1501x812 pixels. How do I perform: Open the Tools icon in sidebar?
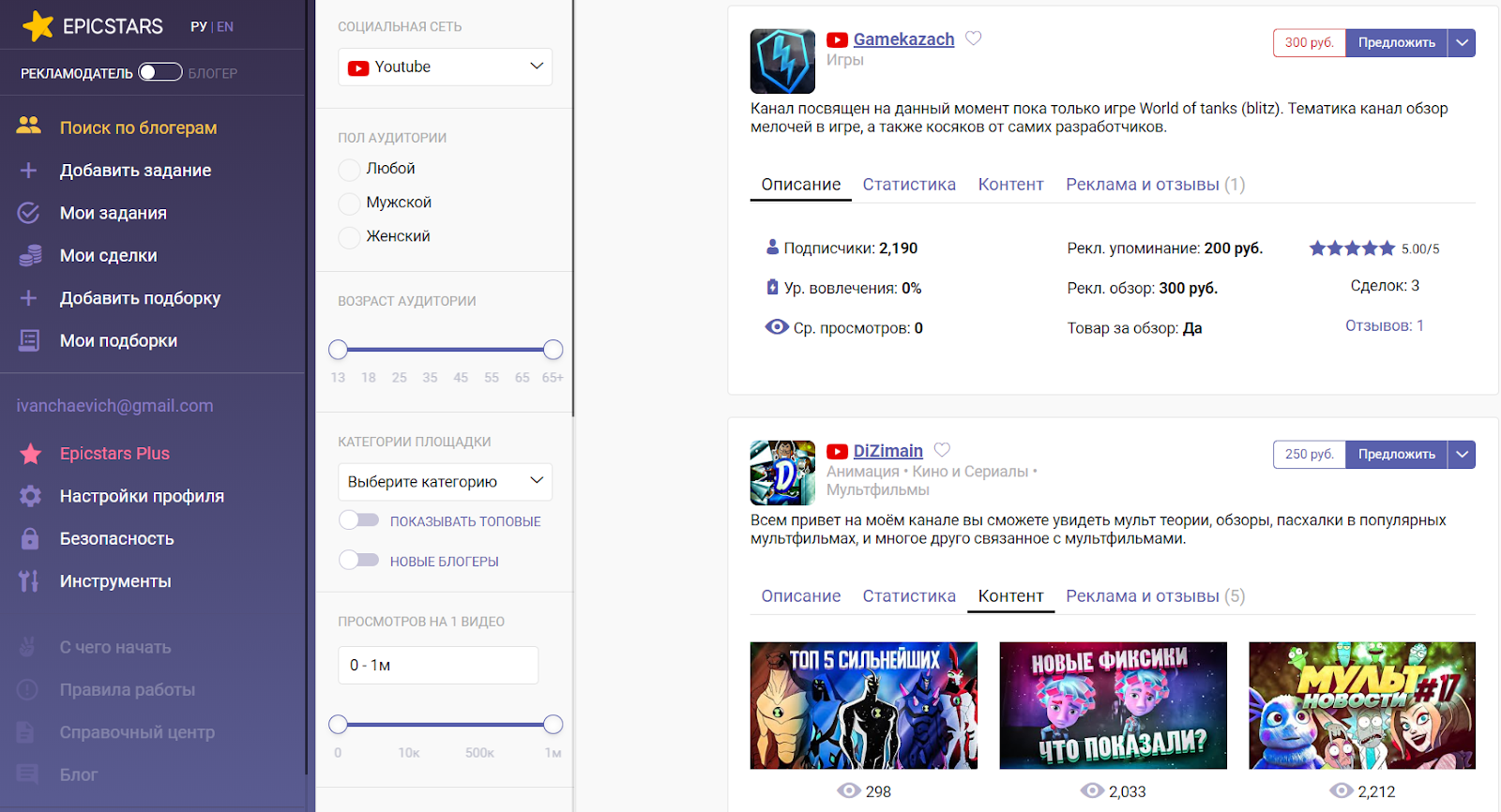point(30,581)
